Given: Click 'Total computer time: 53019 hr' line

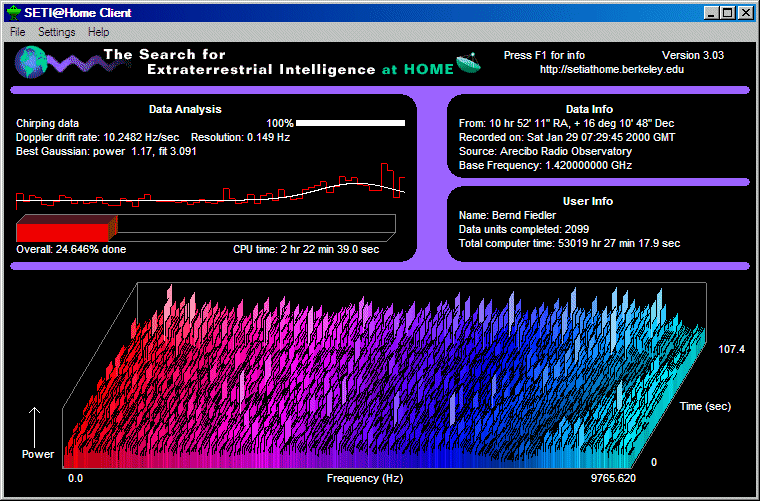Looking at the screenshot, I should point(569,243).
